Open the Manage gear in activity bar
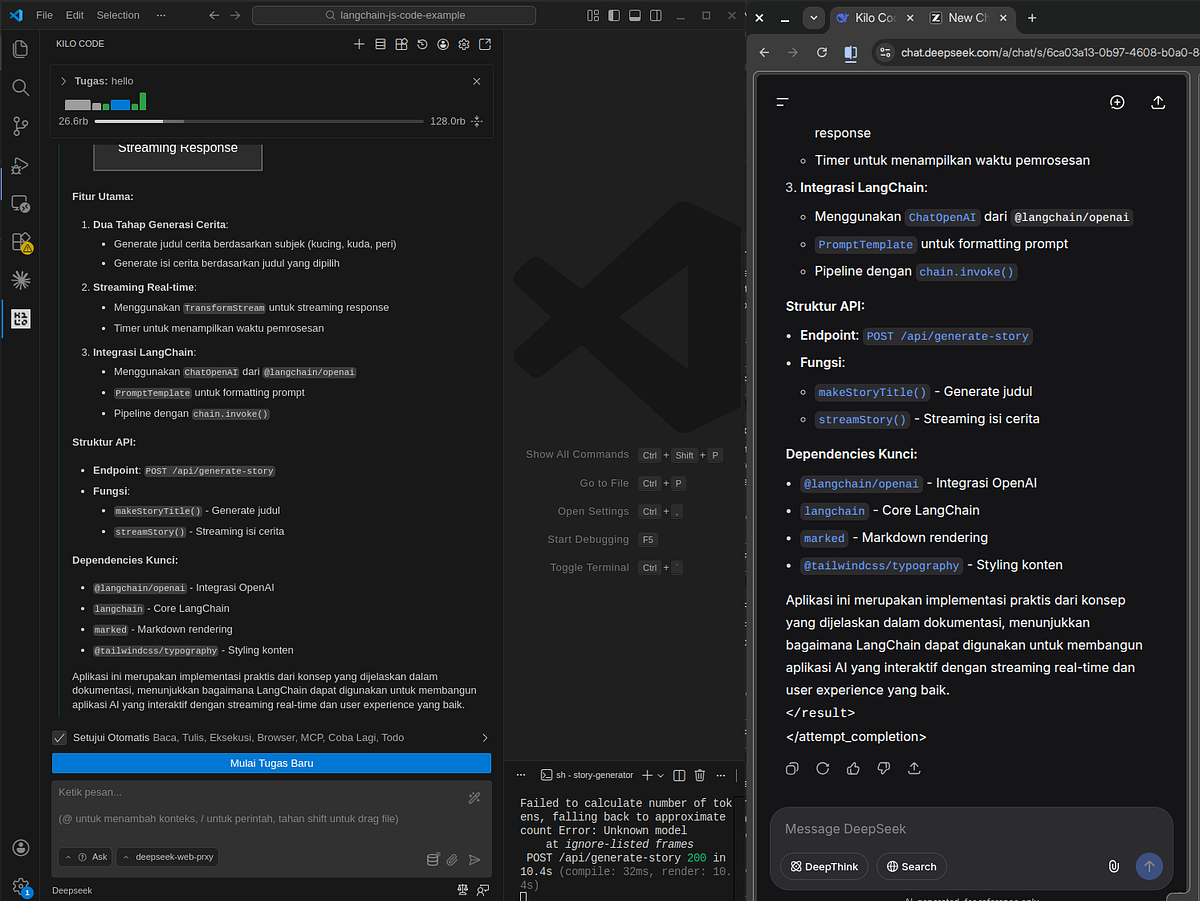Image resolution: width=1200 pixels, height=901 pixels. coord(20,886)
